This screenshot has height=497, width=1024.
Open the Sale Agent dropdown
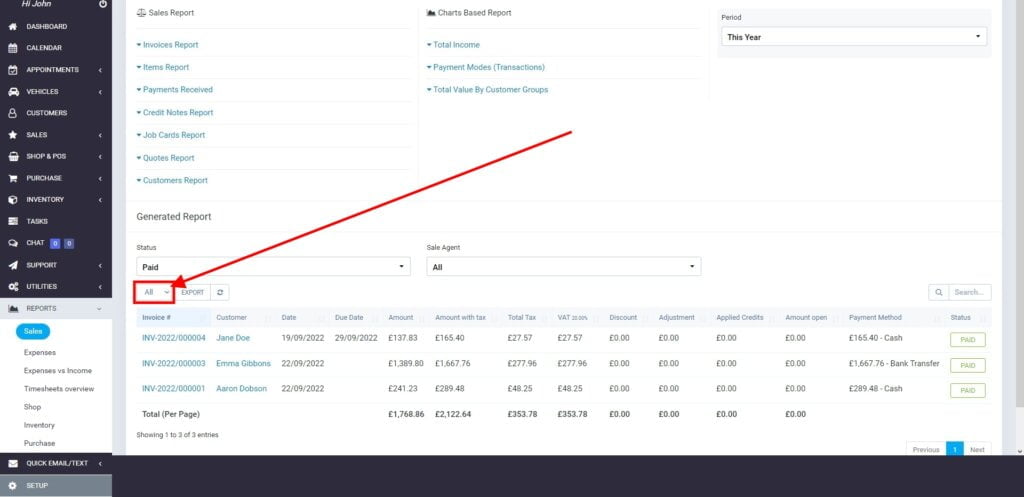click(564, 266)
